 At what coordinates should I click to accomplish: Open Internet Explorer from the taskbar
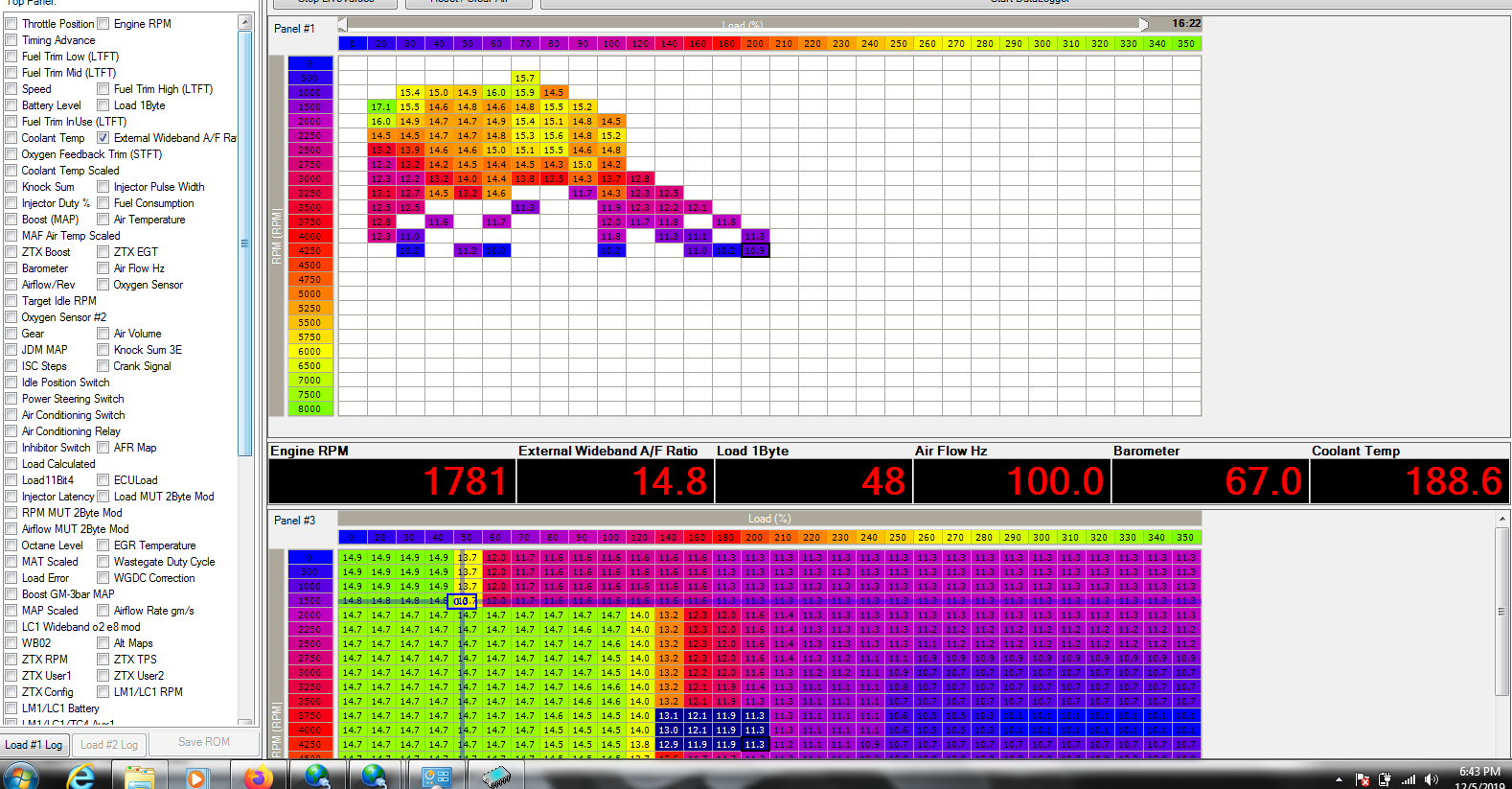(80, 777)
